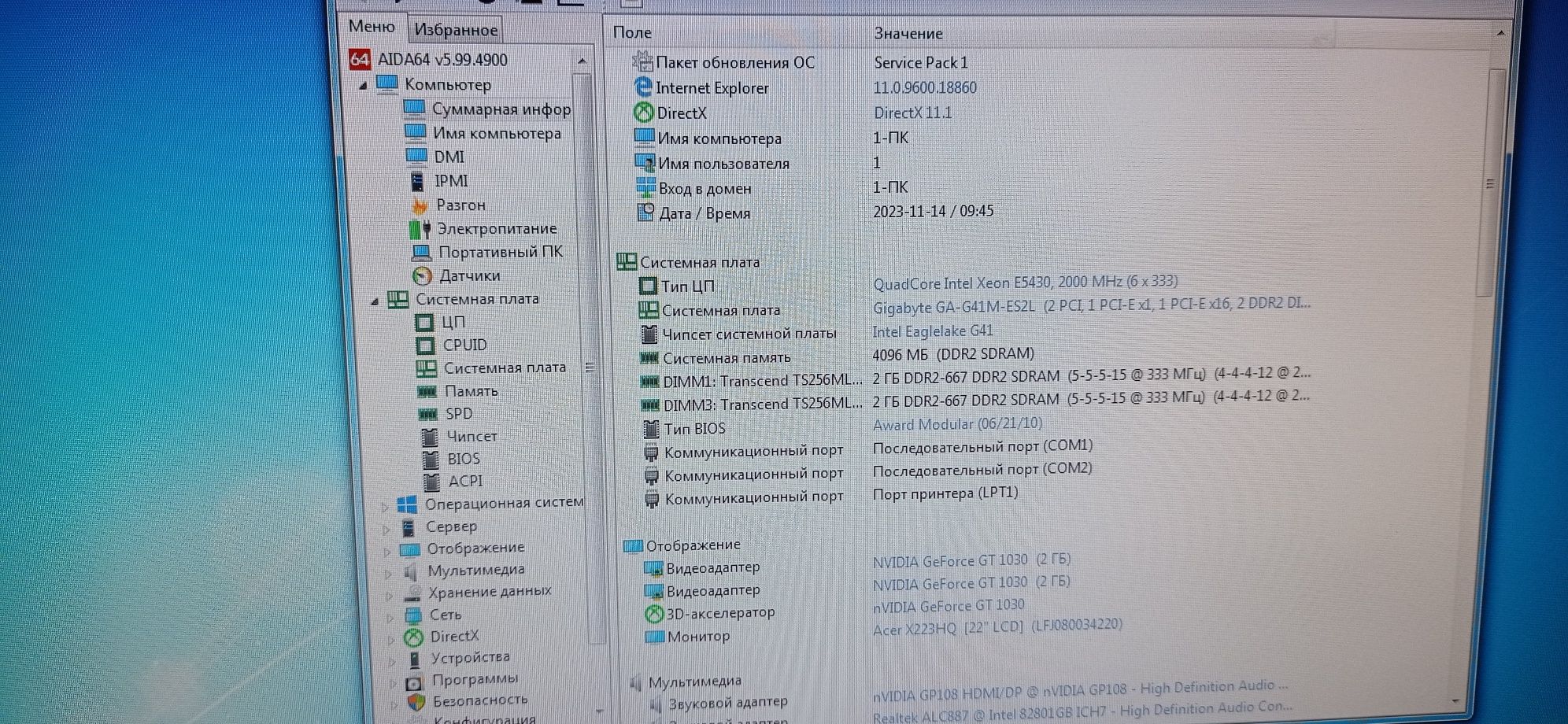
Task: Click the Имя компьютера icon in tree
Action: click(416, 132)
